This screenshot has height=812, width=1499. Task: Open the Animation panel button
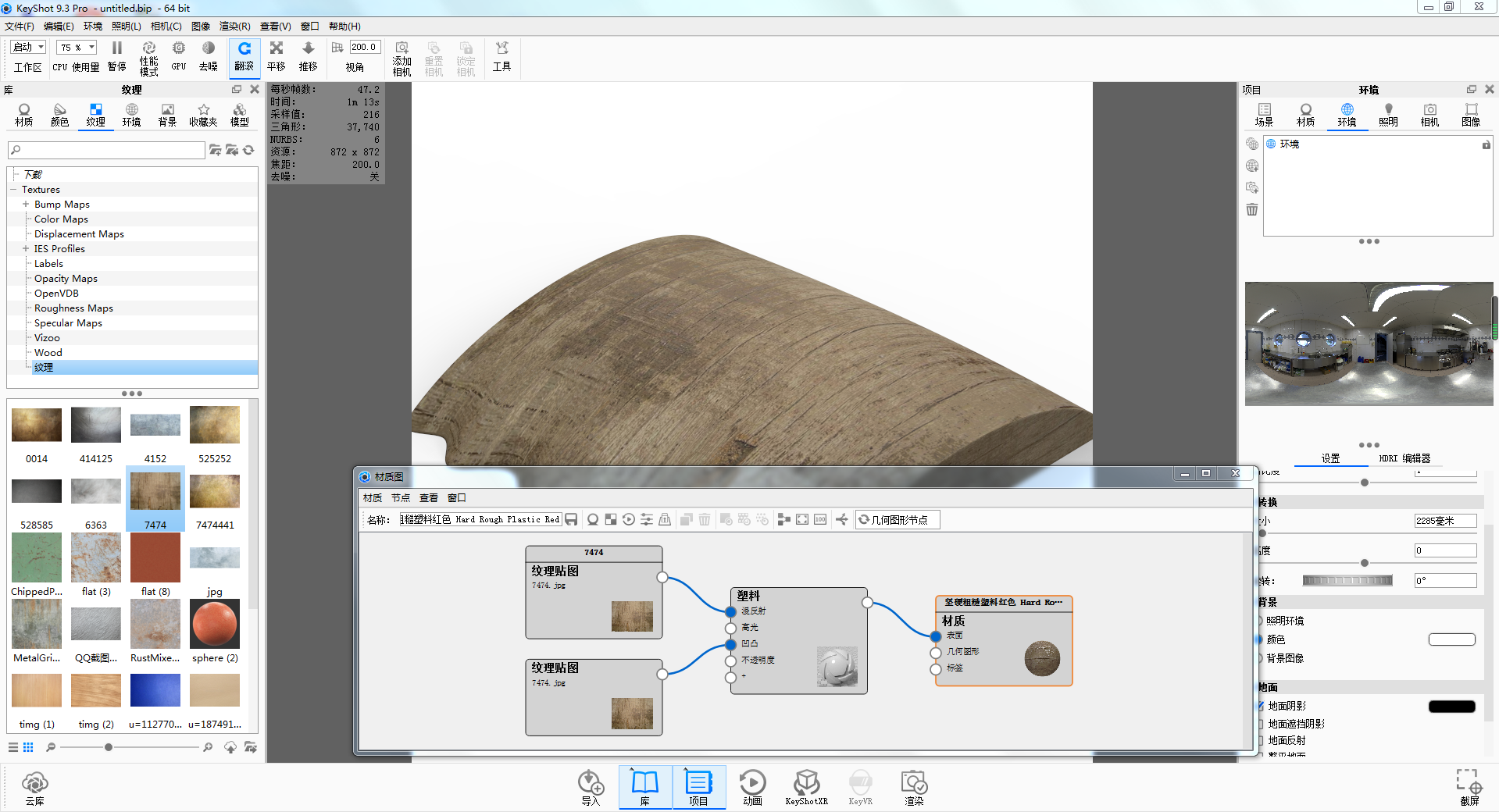[x=752, y=787]
